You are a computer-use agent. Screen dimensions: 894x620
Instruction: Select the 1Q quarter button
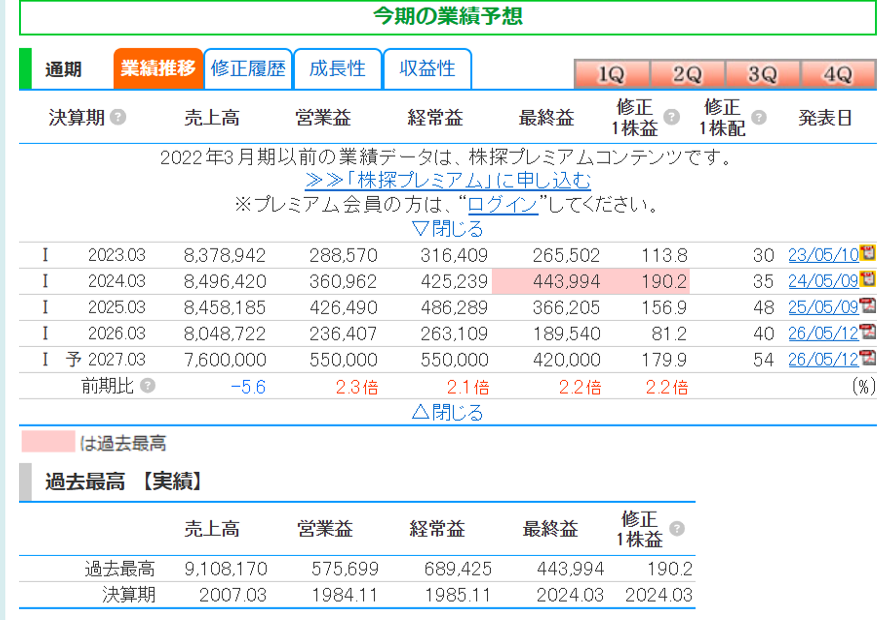612,74
